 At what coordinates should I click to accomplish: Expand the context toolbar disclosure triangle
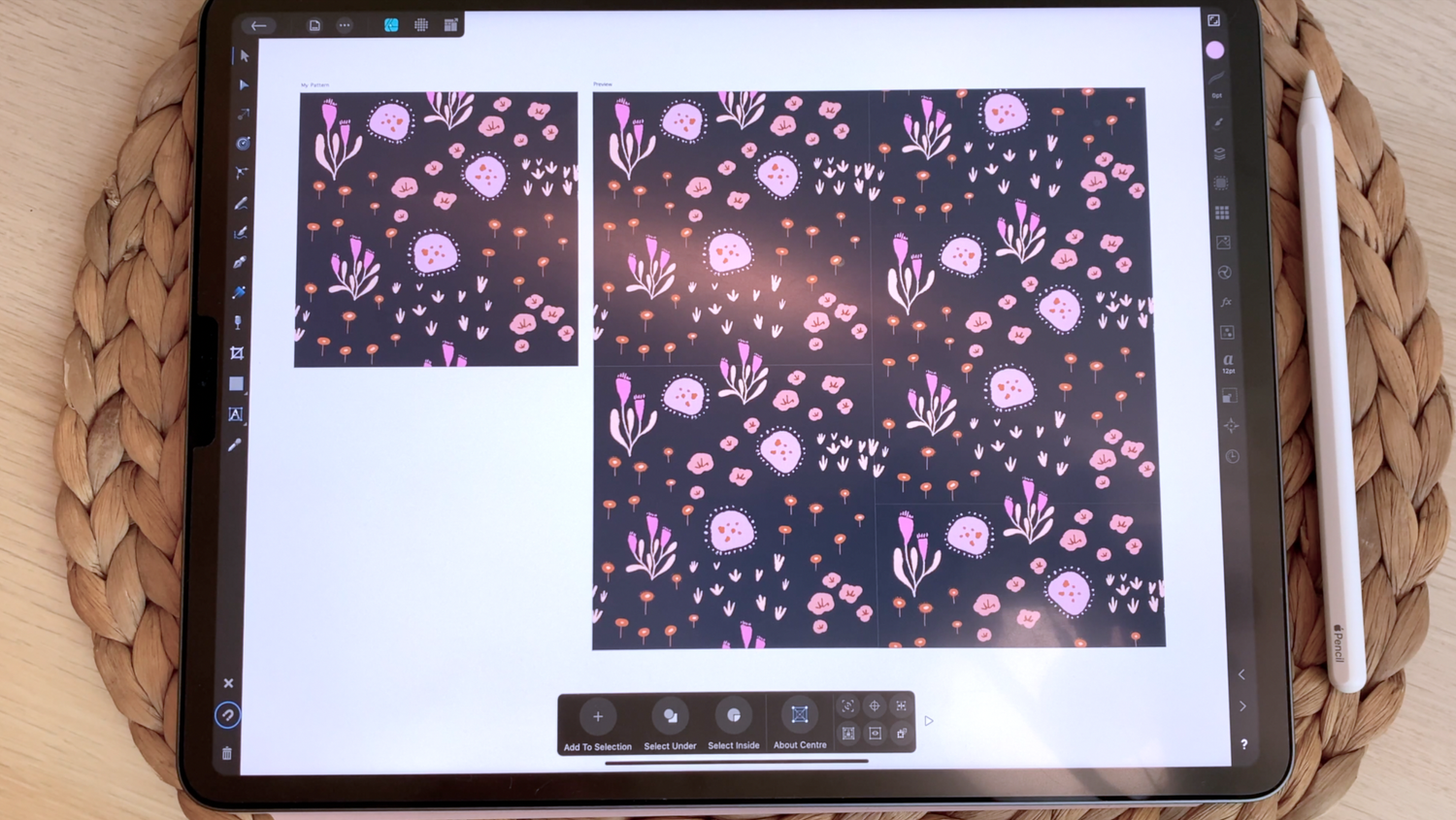(x=929, y=721)
